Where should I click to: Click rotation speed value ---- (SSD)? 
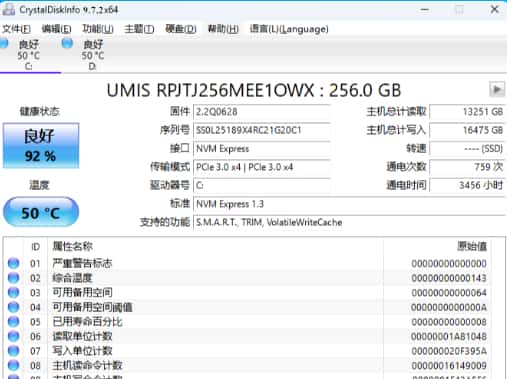point(467,148)
